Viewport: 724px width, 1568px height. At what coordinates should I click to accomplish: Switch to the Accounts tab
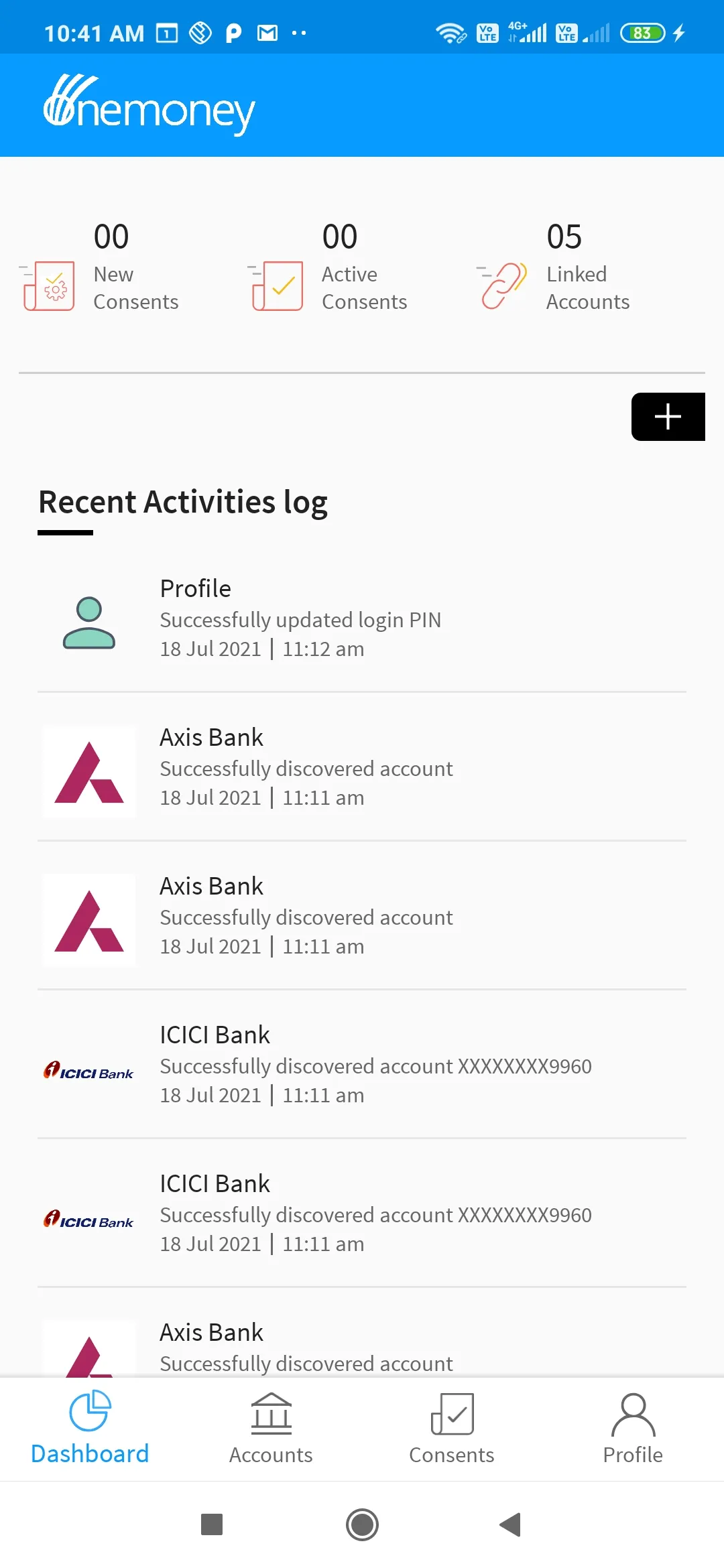(271, 1427)
